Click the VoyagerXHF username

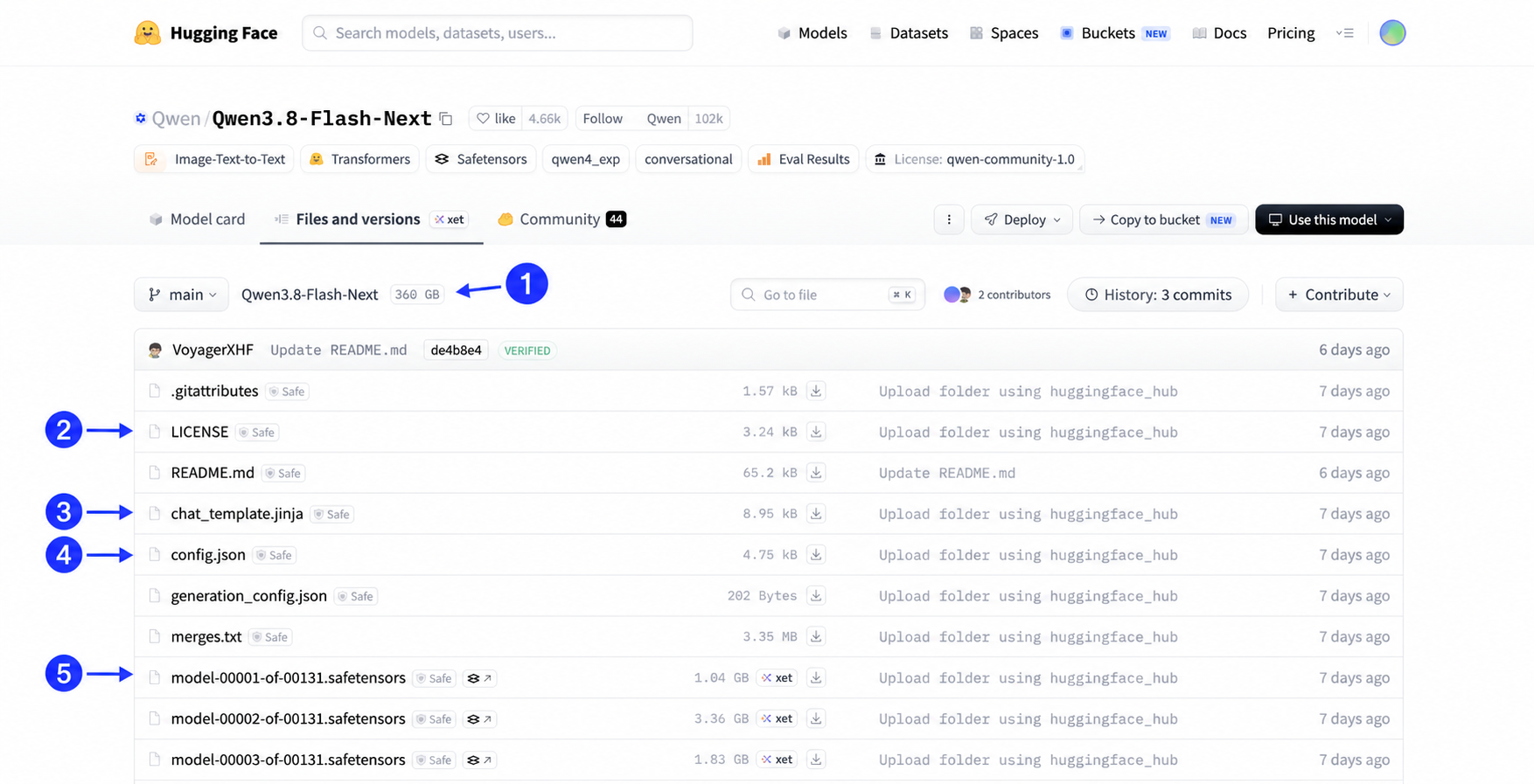coord(213,350)
